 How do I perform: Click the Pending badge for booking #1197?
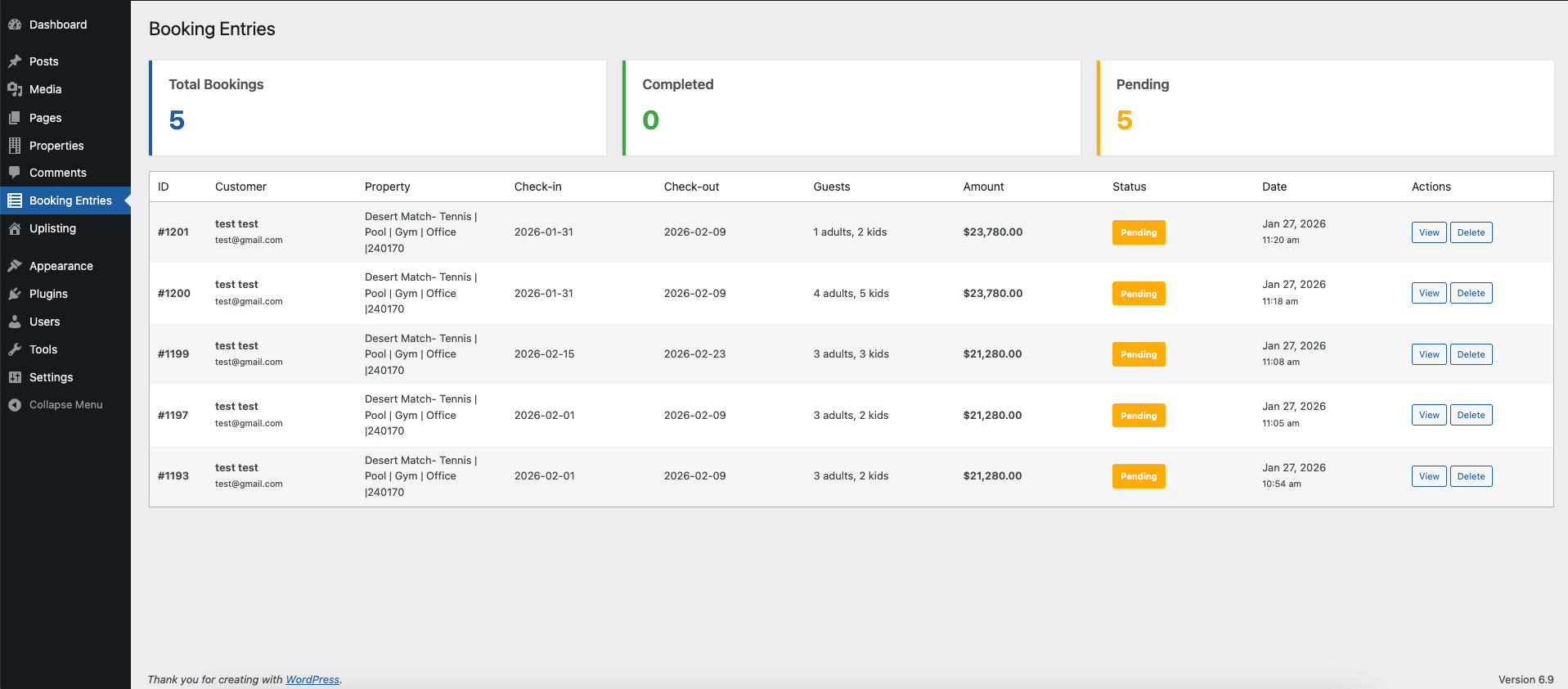tap(1138, 416)
